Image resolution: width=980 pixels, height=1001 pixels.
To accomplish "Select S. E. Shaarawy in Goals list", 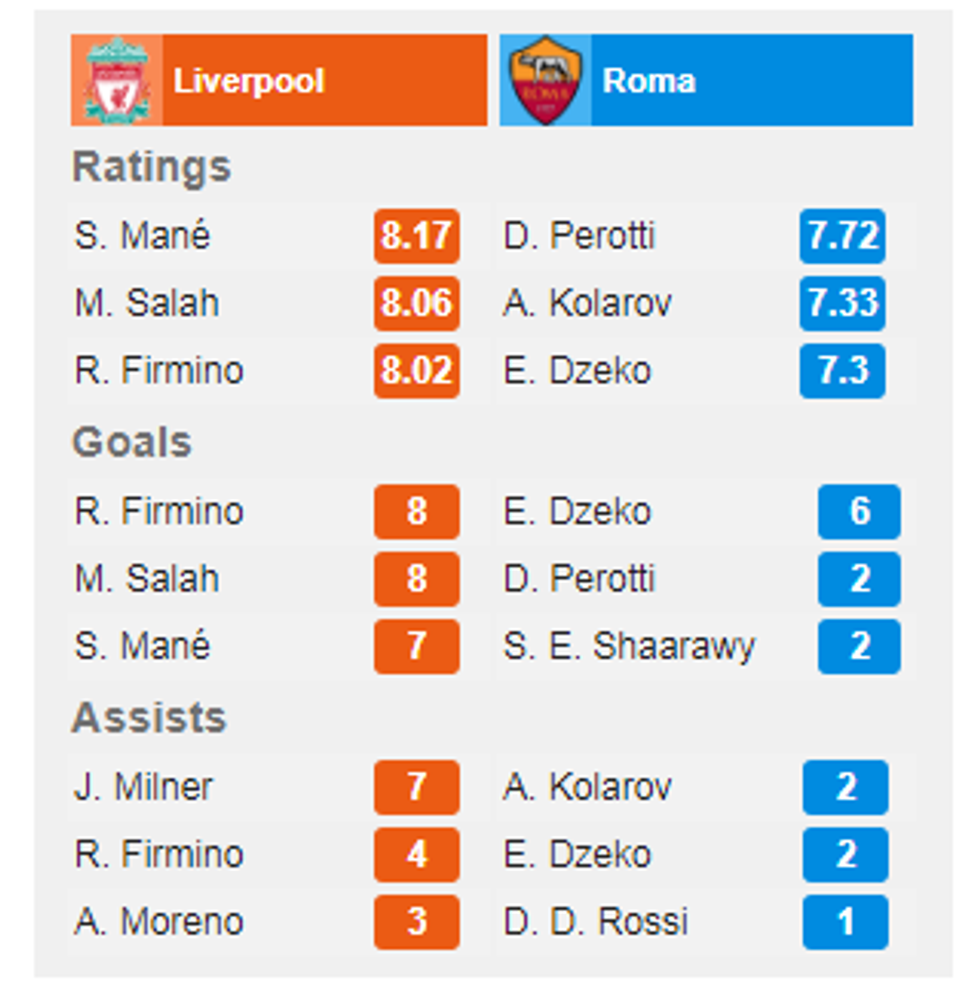I will point(629,646).
